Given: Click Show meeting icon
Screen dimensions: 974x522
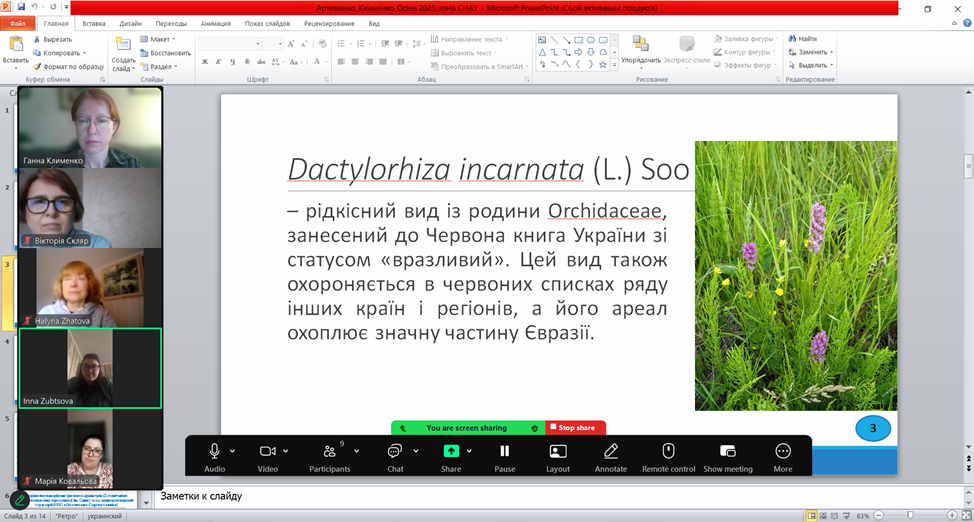Looking at the screenshot, I should (x=727, y=452).
